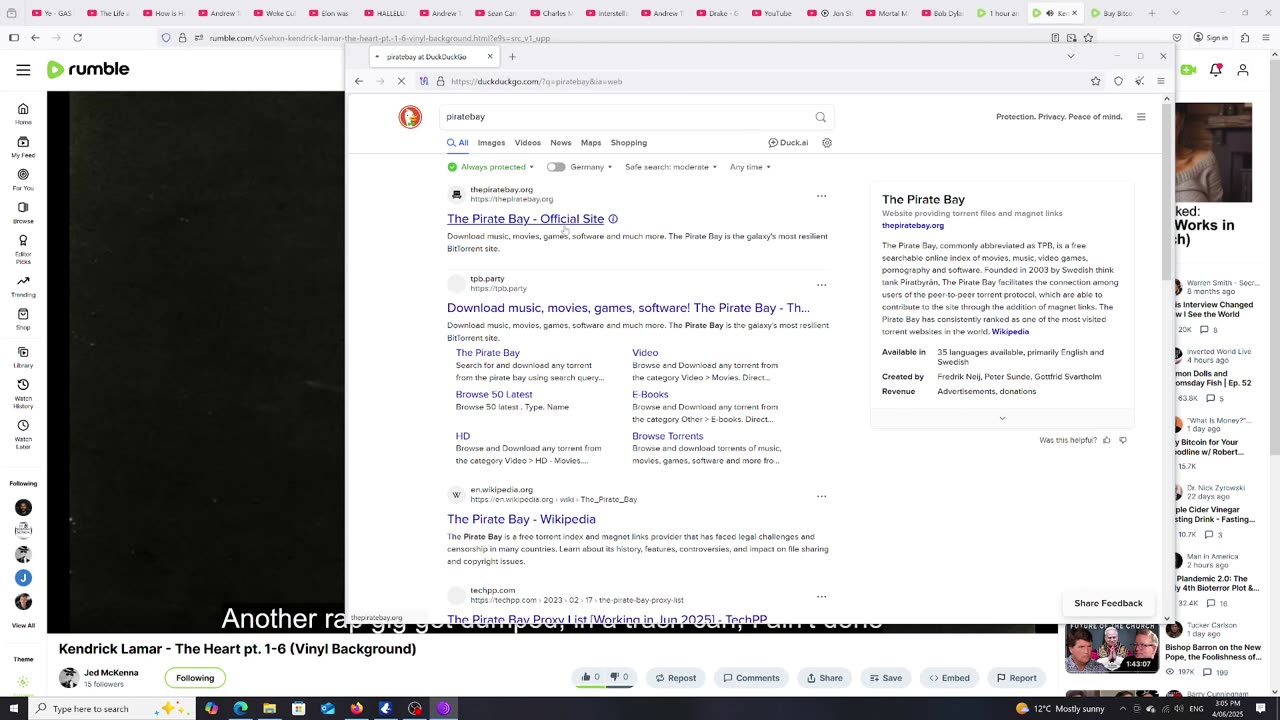Select News search tab
The image size is (1280, 720).
pos(560,143)
